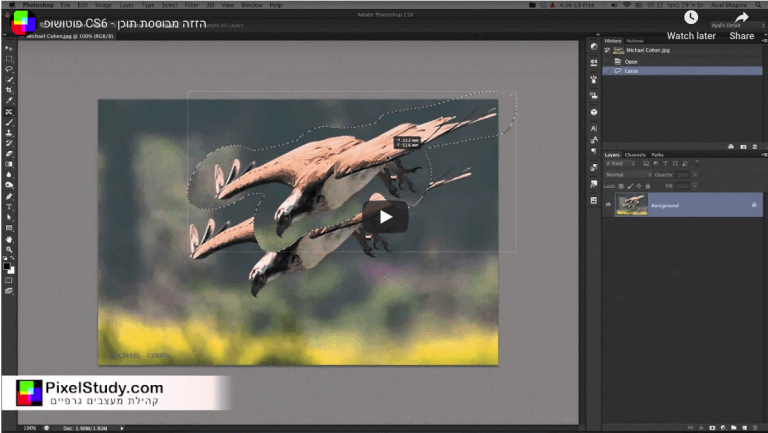
Task: Switch to the History tab
Action: tap(613, 41)
